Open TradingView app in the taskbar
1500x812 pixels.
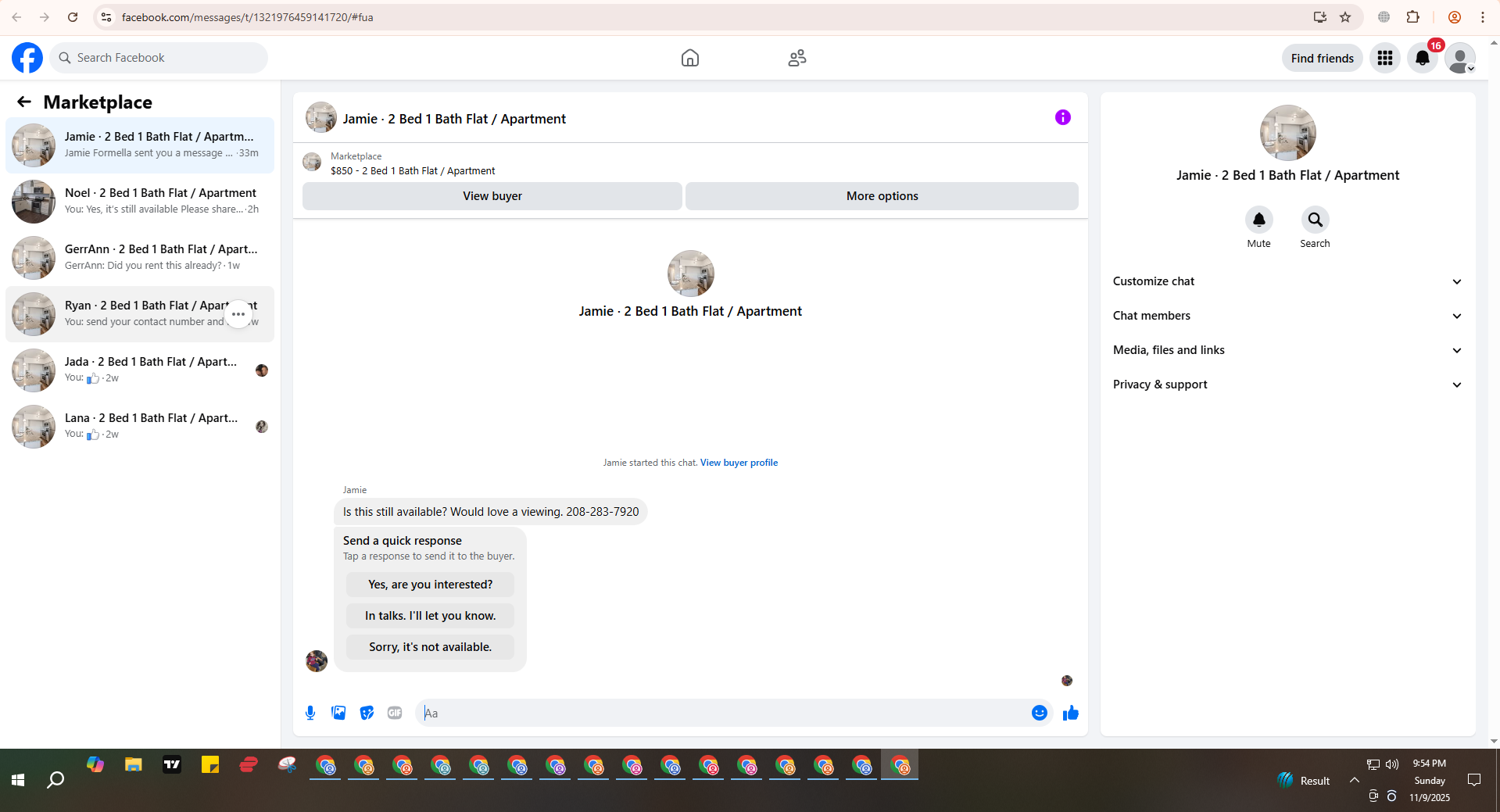click(x=172, y=765)
